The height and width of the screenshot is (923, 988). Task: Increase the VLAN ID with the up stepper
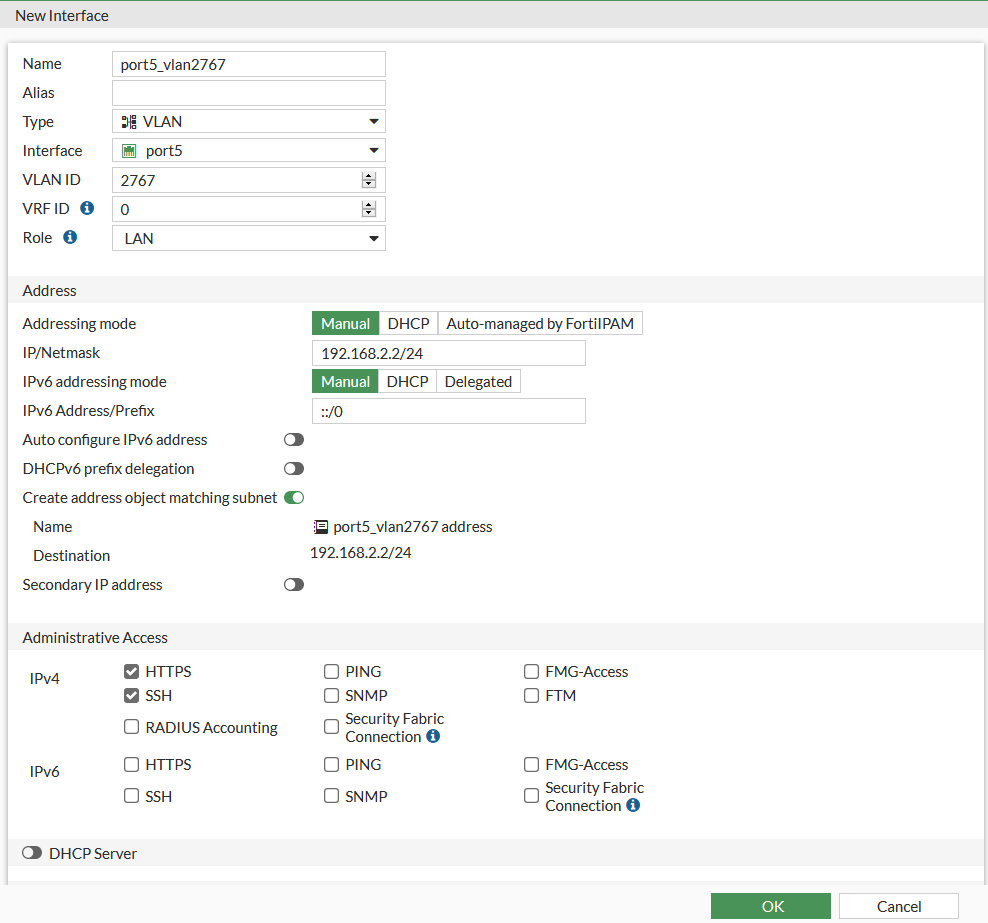pos(369,174)
